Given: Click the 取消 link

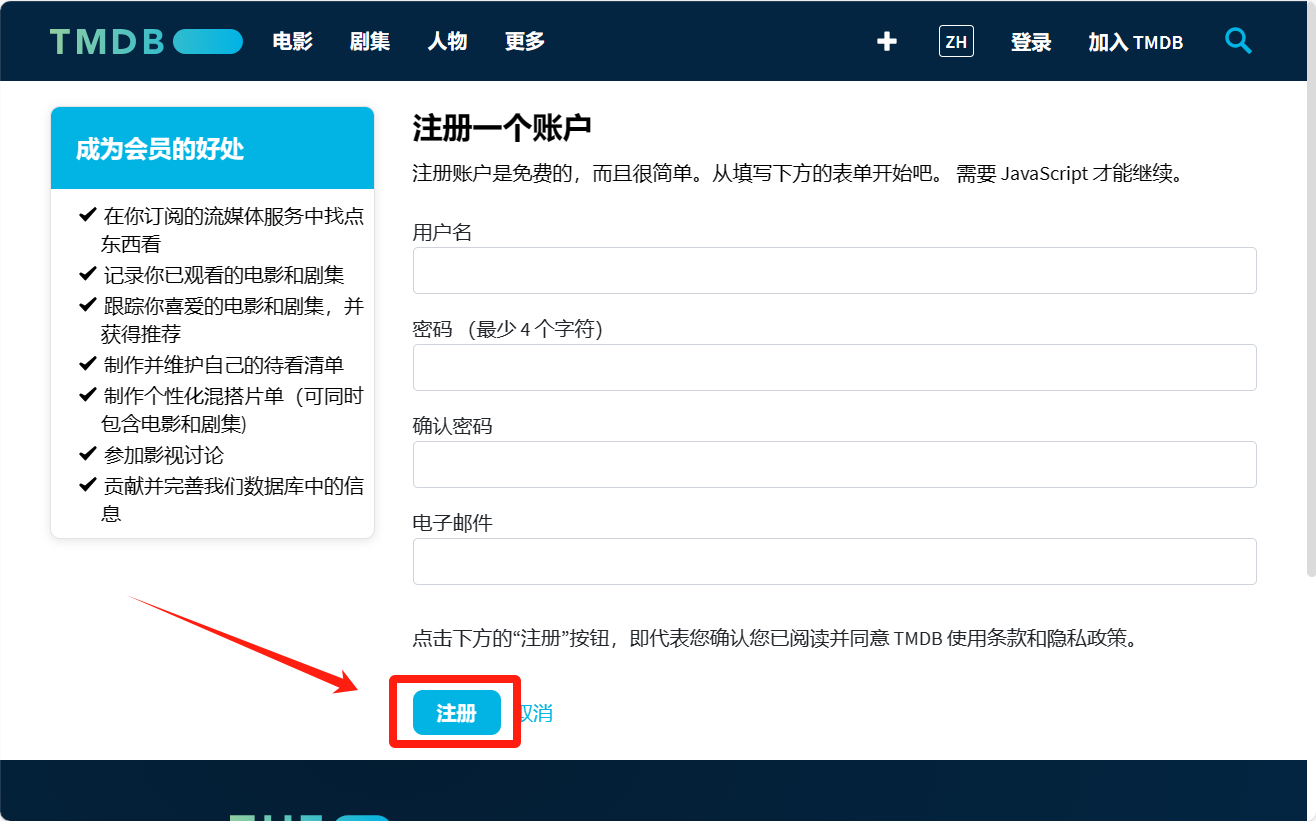Looking at the screenshot, I should pos(537,713).
